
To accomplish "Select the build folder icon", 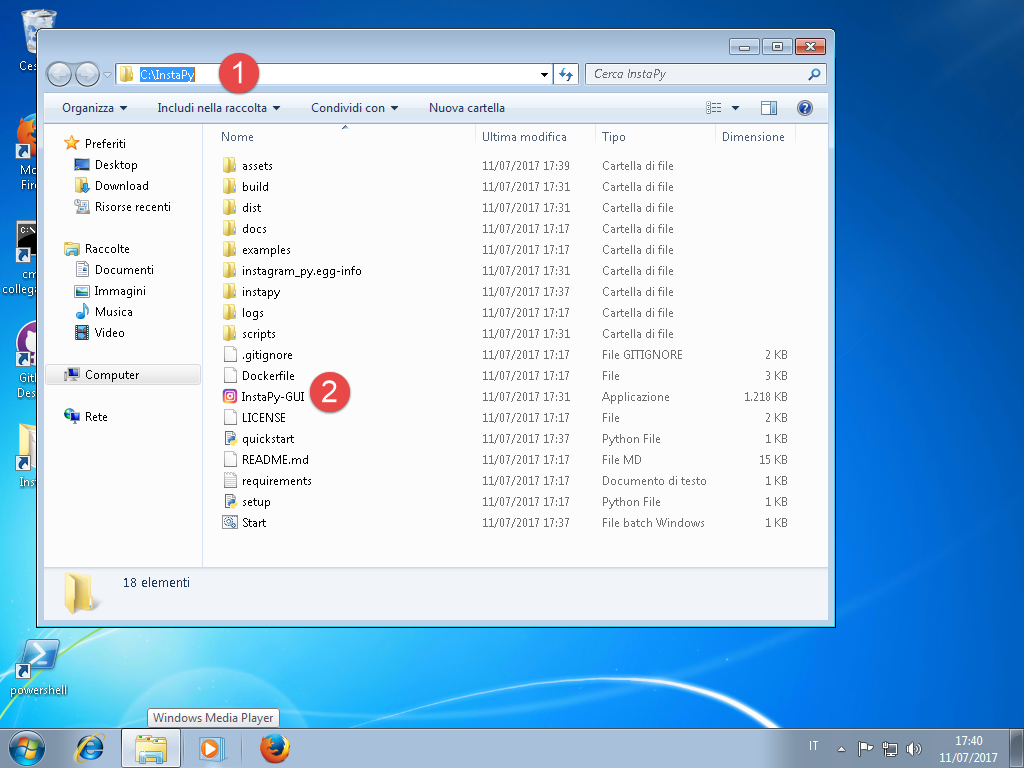I will tap(229, 186).
